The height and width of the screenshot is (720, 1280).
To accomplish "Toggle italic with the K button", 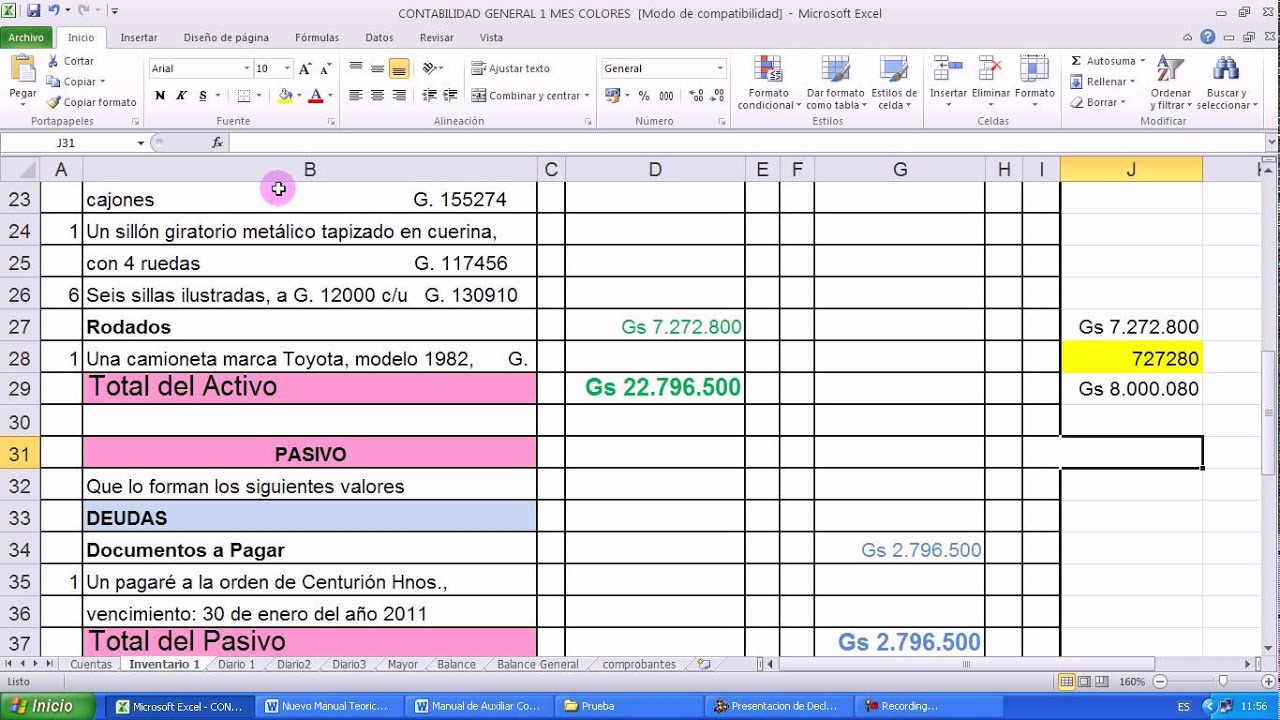I will pyautogui.click(x=181, y=96).
